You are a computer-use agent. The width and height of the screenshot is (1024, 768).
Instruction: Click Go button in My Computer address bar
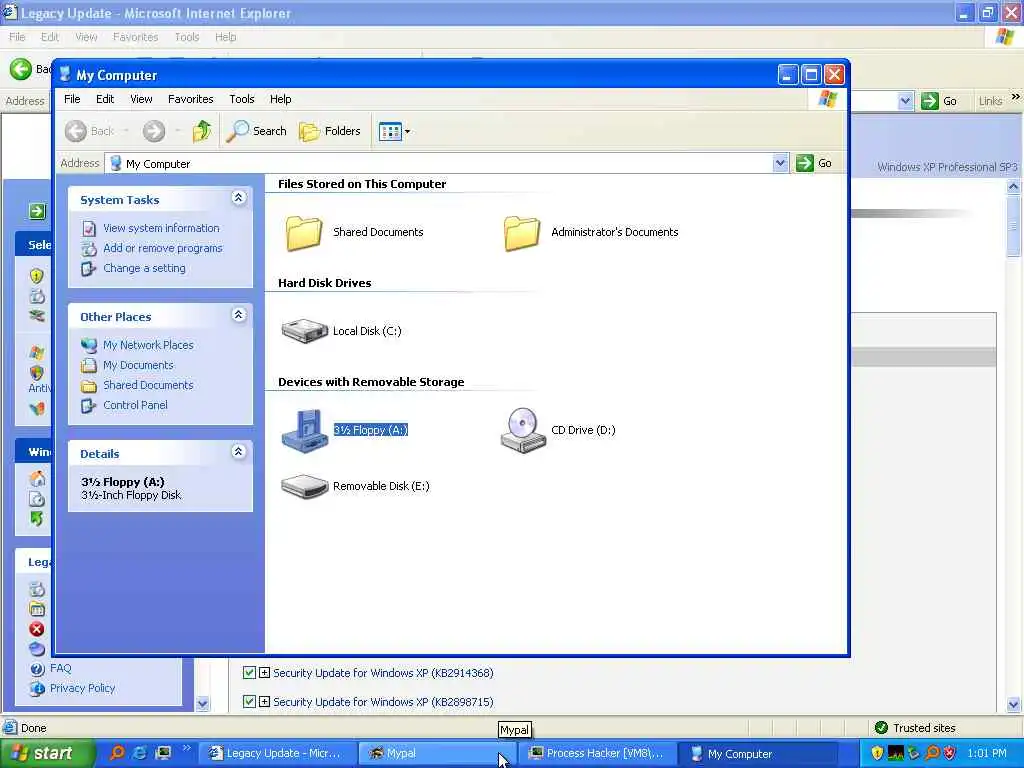click(814, 163)
